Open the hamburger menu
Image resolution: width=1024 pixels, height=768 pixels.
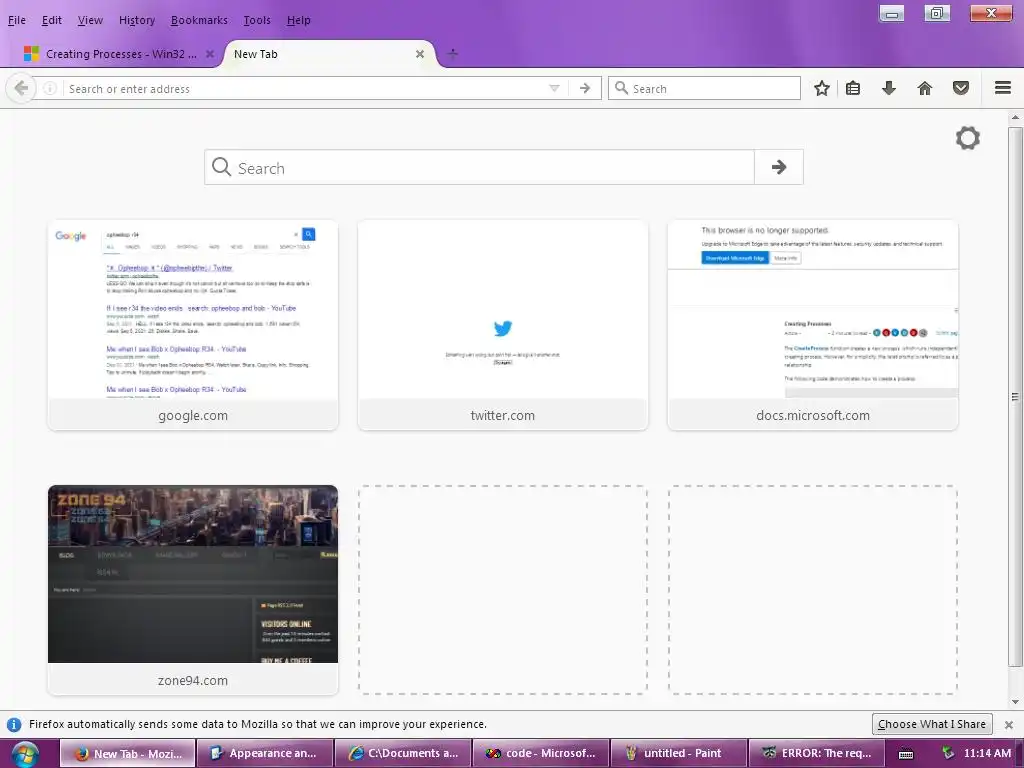(1003, 88)
